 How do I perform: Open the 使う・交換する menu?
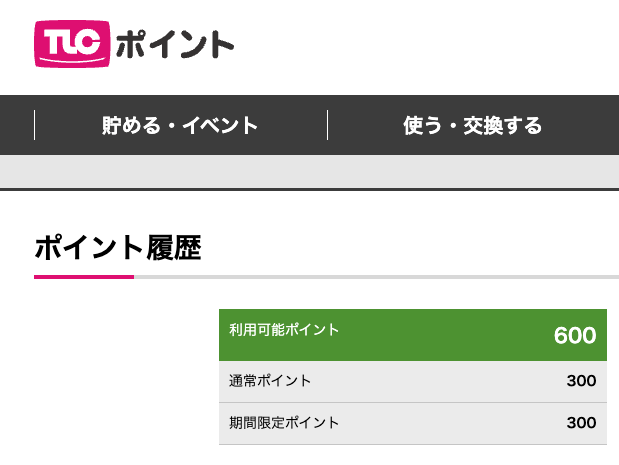click(x=473, y=126)
